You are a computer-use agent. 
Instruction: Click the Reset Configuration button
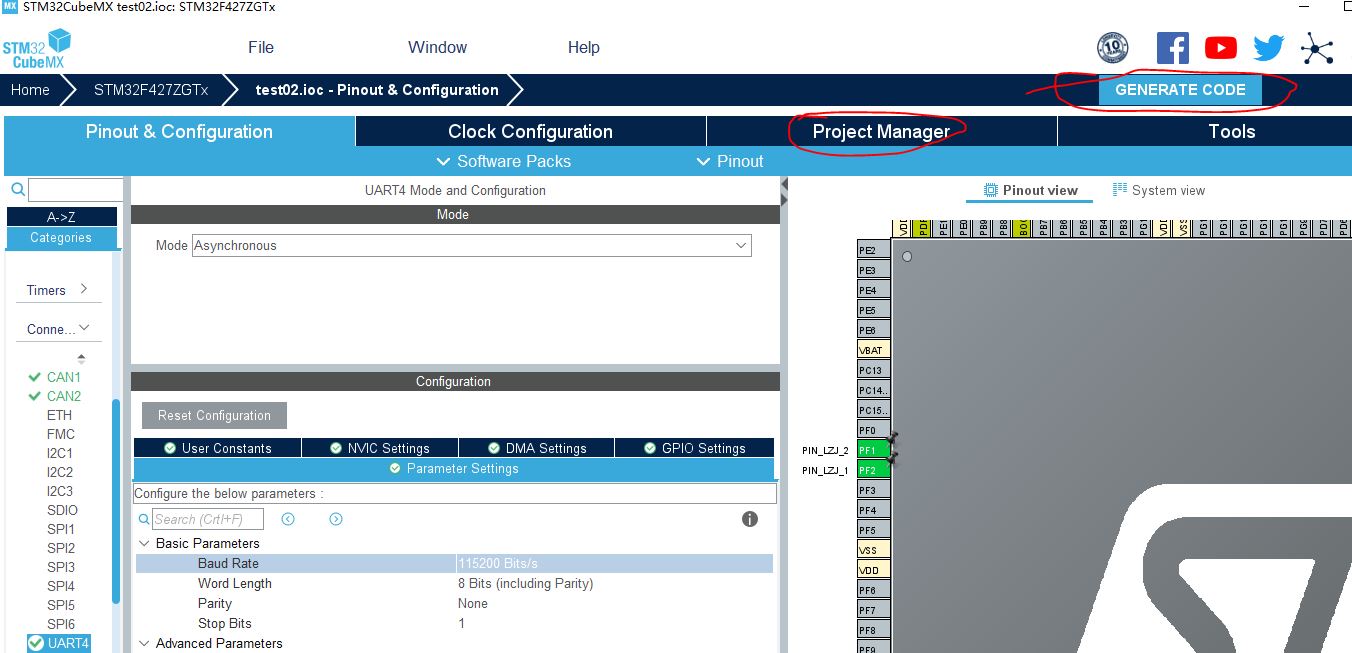coord(214,415)
